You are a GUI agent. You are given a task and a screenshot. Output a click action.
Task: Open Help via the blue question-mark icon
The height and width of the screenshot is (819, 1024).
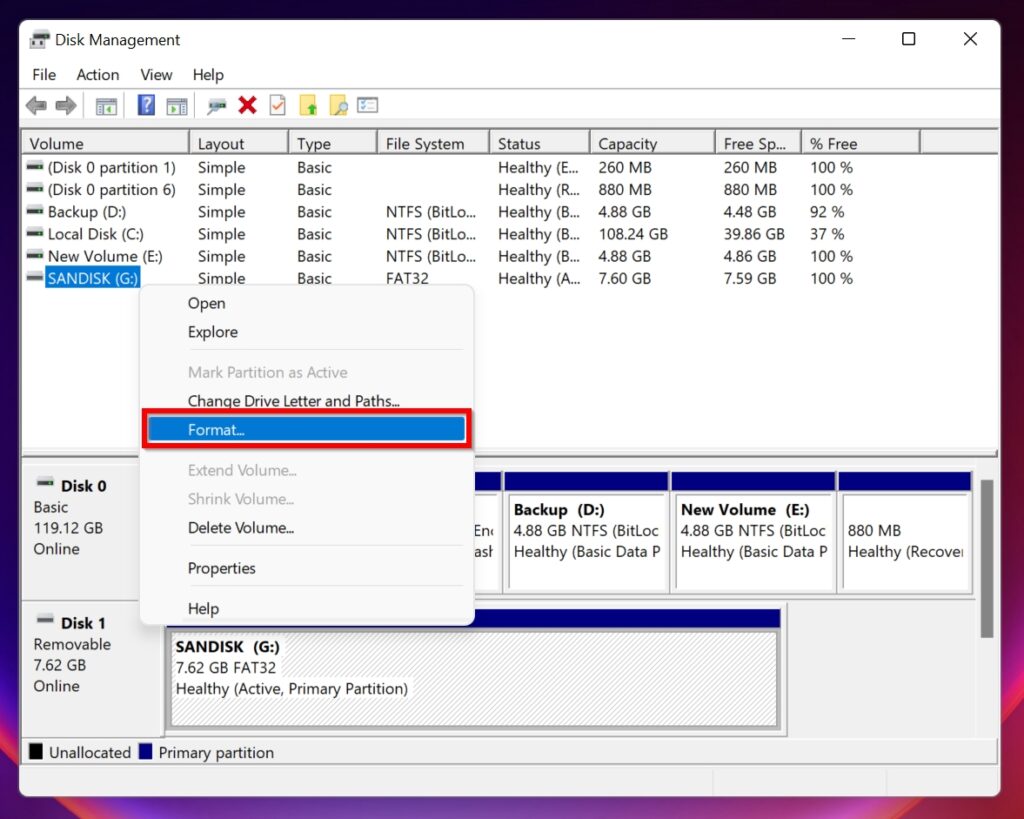pos(146,106)
